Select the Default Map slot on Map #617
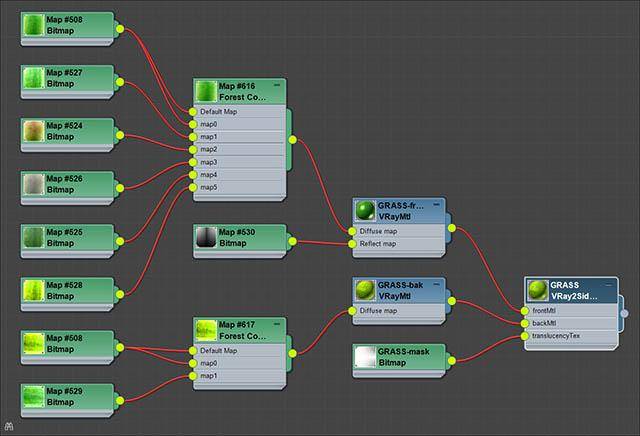 (238, 351)
